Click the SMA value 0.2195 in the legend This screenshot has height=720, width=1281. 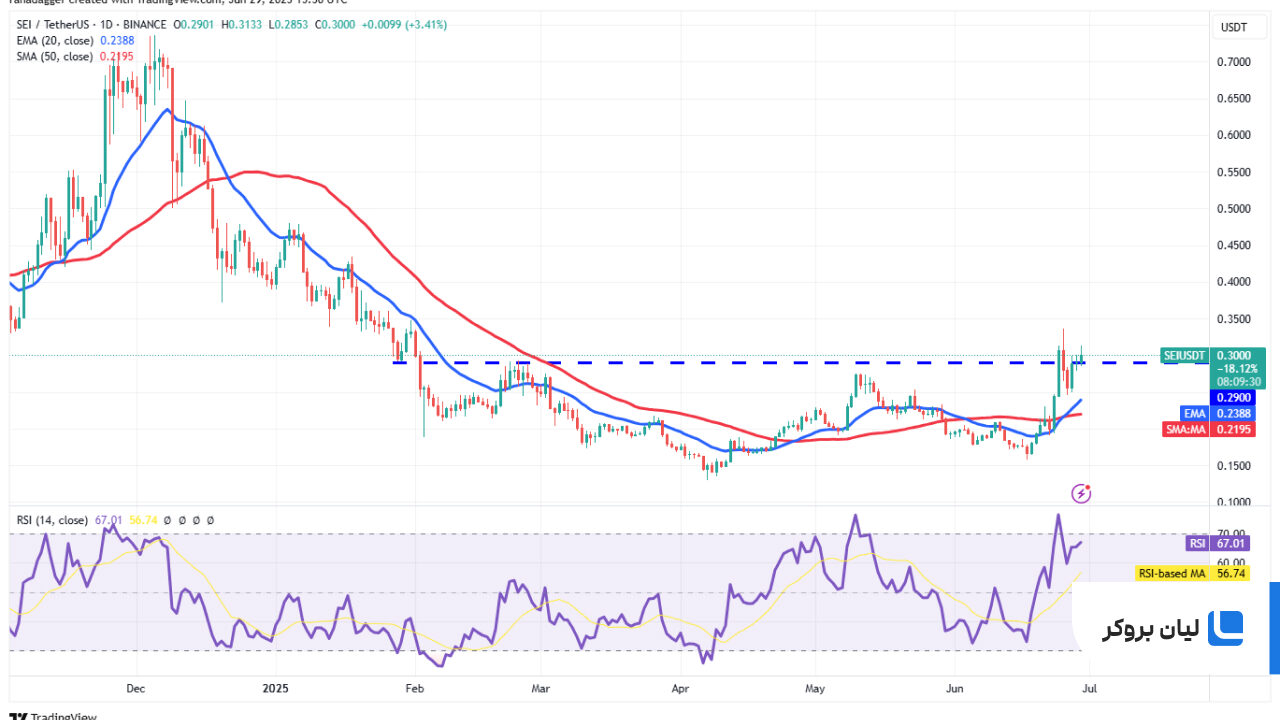click(x=116, y=56)
